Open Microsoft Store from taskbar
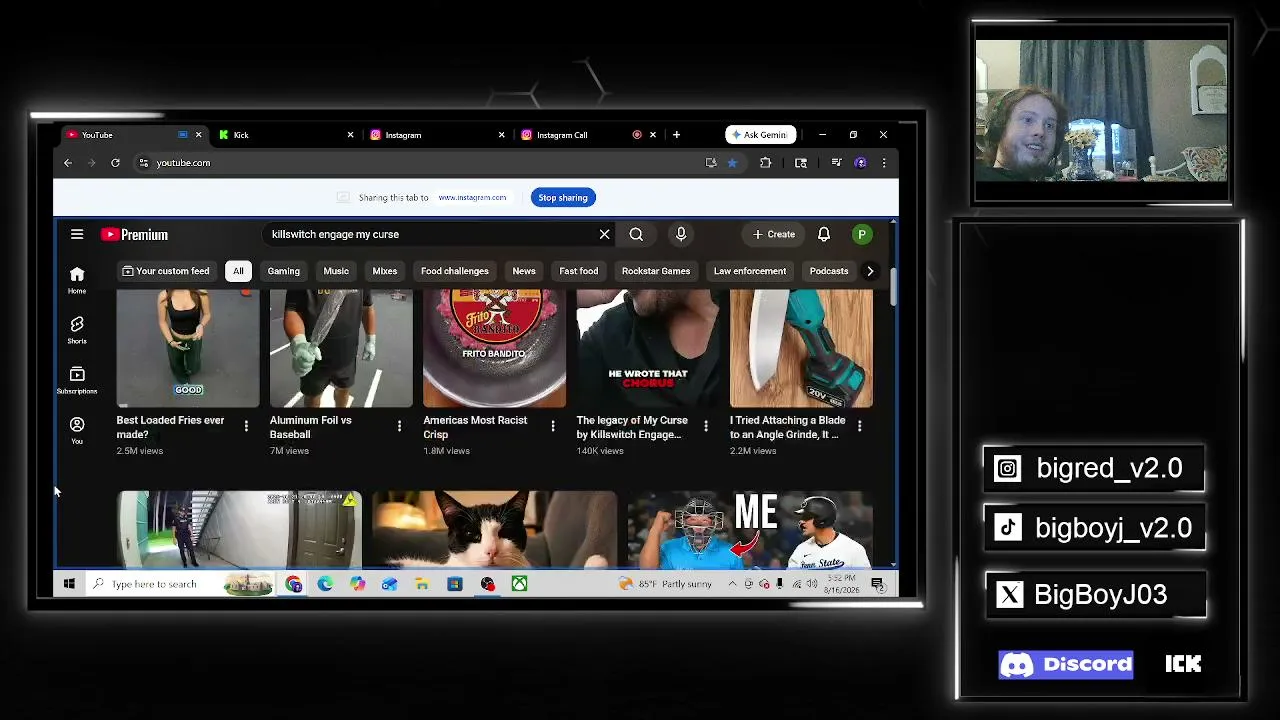1280x720 pixels. 455,584
